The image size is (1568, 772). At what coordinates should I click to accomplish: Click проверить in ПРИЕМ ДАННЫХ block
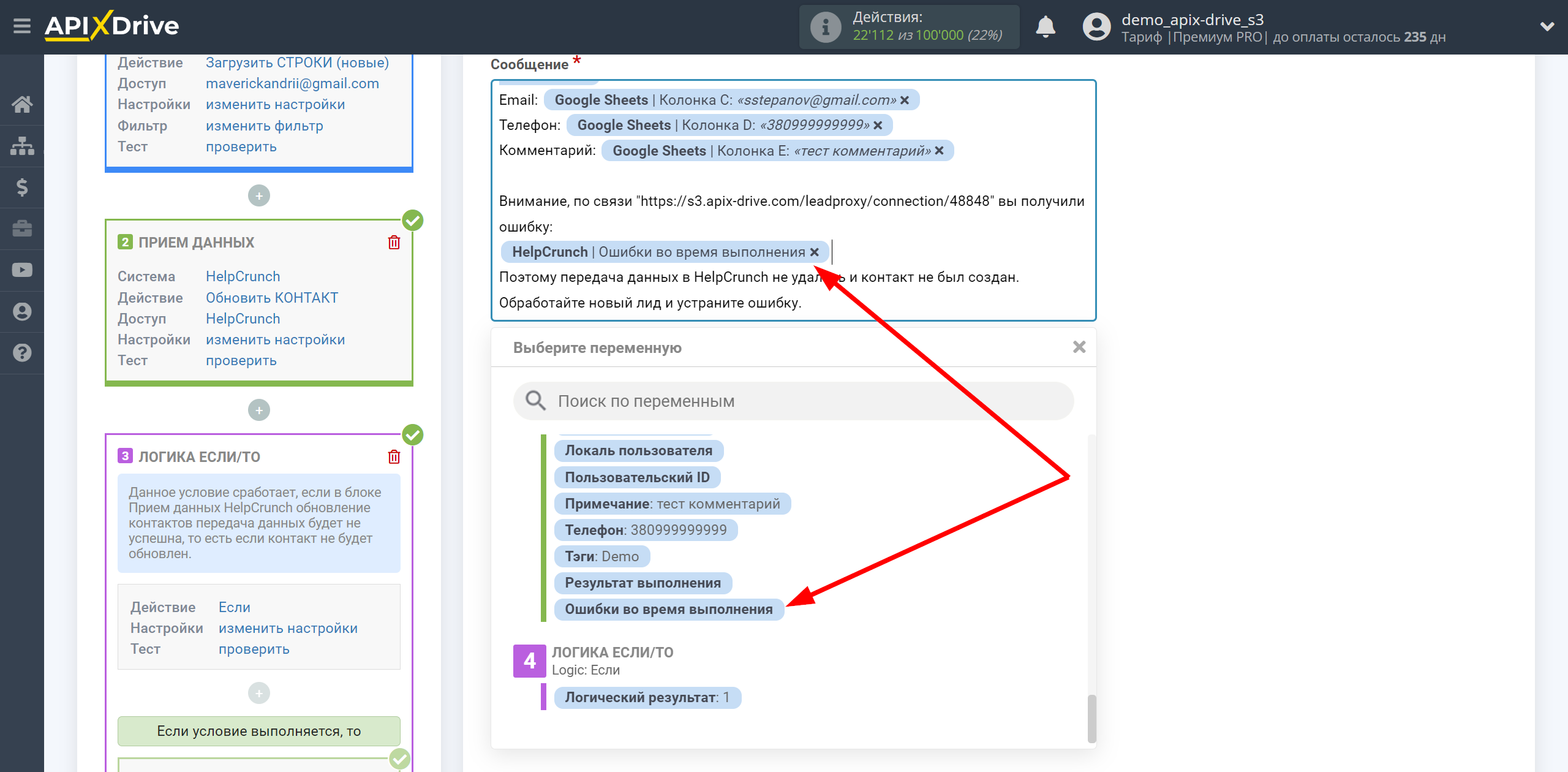point(241,360)
